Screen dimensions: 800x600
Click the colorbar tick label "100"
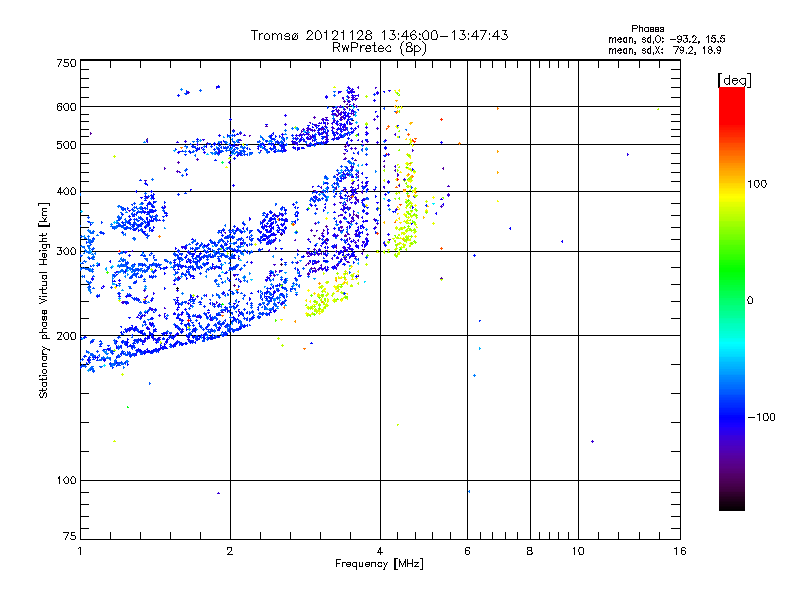coord(757,184)
